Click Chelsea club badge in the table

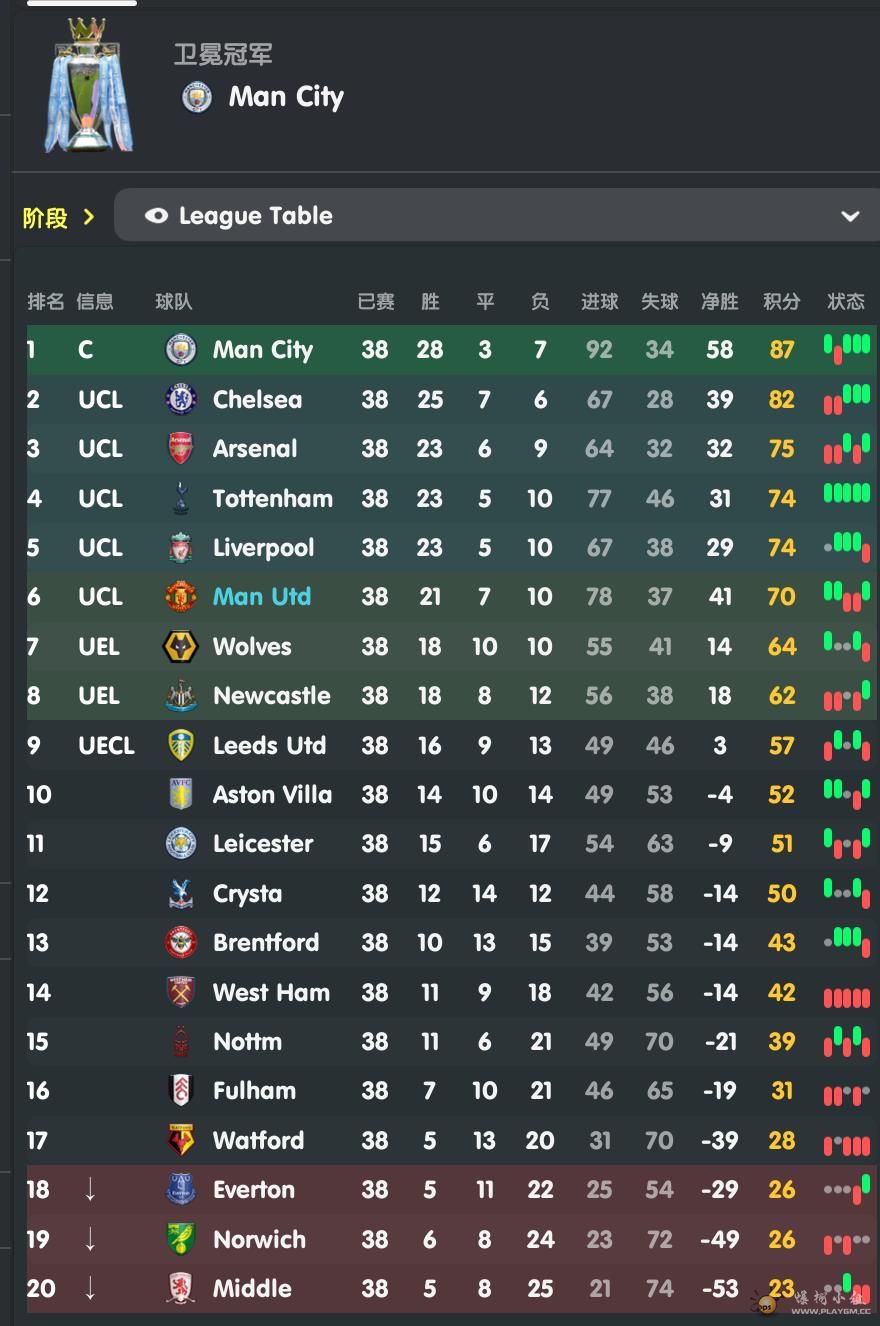point(181,399)
